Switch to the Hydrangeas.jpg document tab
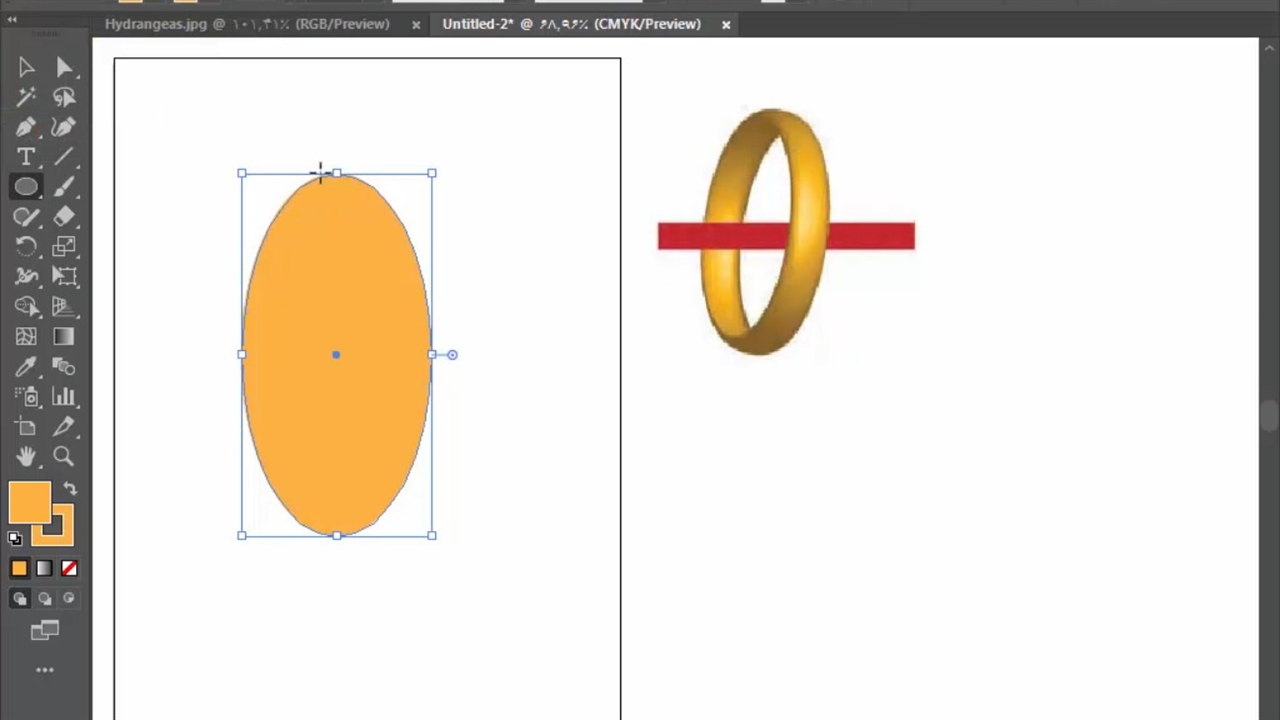This screenshot has width=1280, height=720. [x=247, y=24]
